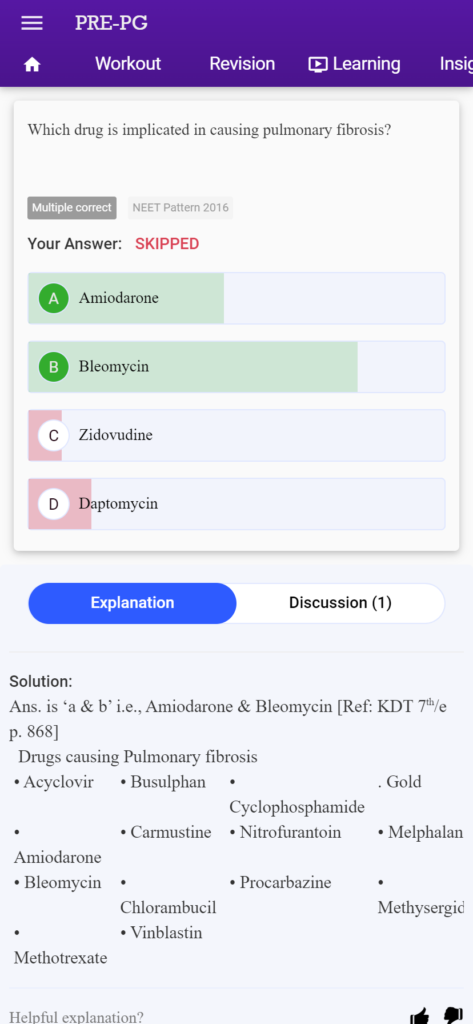
Task: Click the thumbs down icon
Action: [x=453, y=1016]
